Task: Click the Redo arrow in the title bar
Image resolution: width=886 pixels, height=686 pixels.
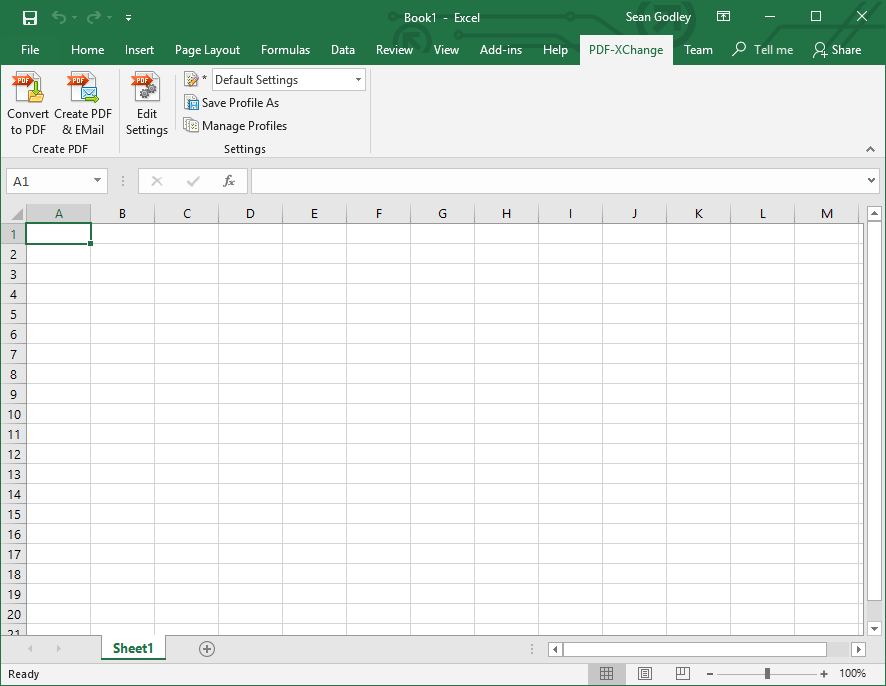Action: (93, 18)
